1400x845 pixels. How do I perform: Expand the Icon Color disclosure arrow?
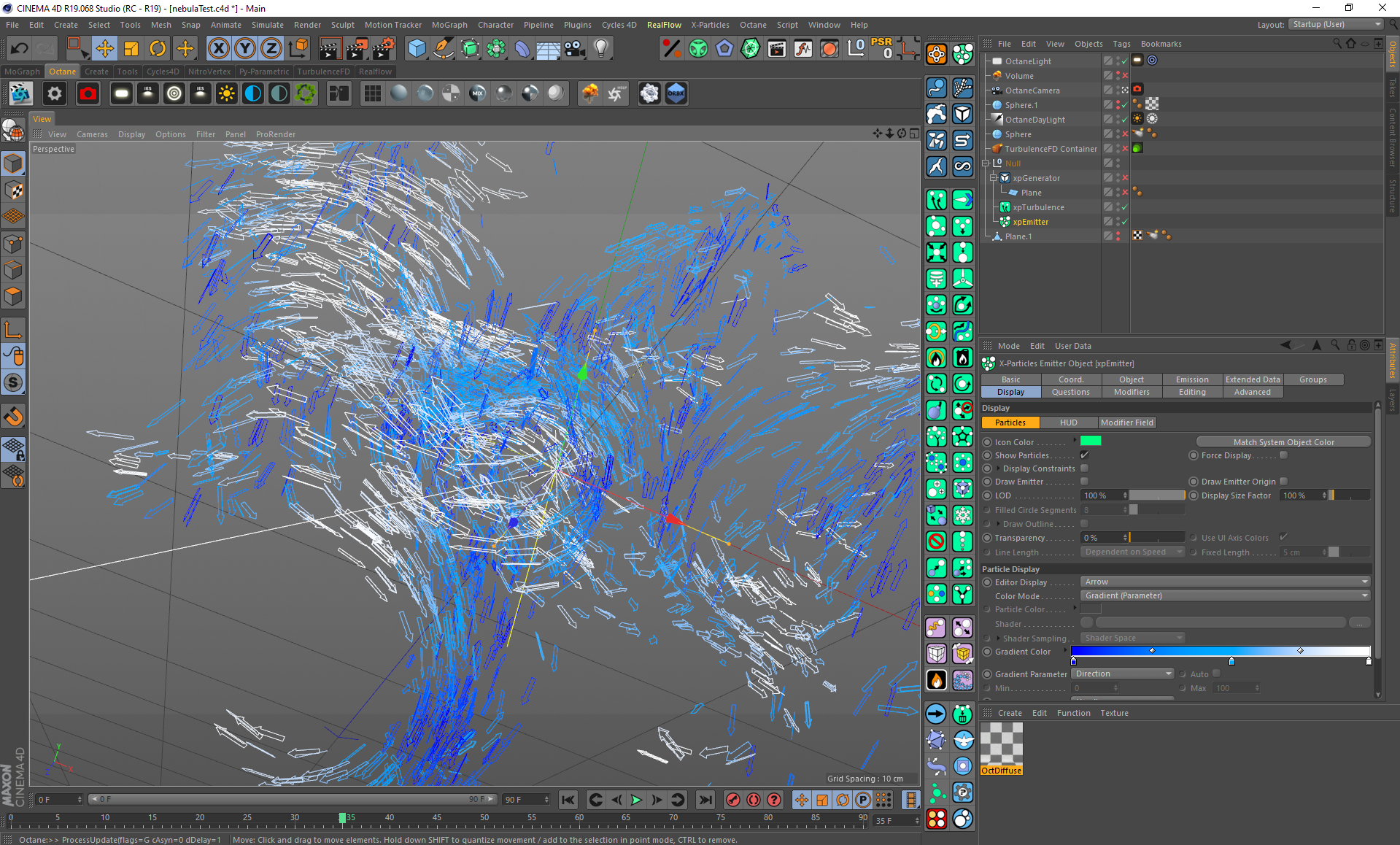click(x=1075, y=440)
